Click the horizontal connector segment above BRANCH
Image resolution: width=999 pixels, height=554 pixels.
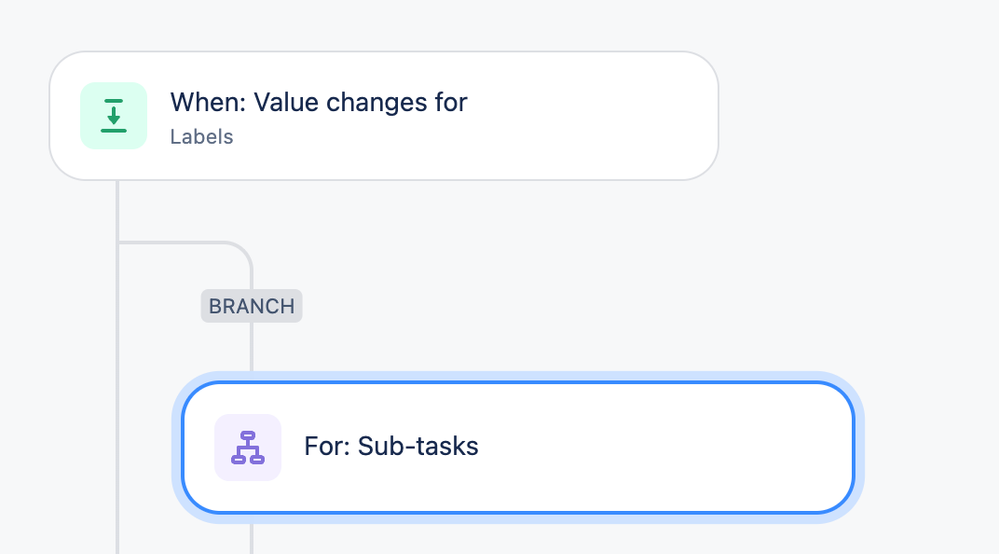pyautogui.click(x=180, y=242)
